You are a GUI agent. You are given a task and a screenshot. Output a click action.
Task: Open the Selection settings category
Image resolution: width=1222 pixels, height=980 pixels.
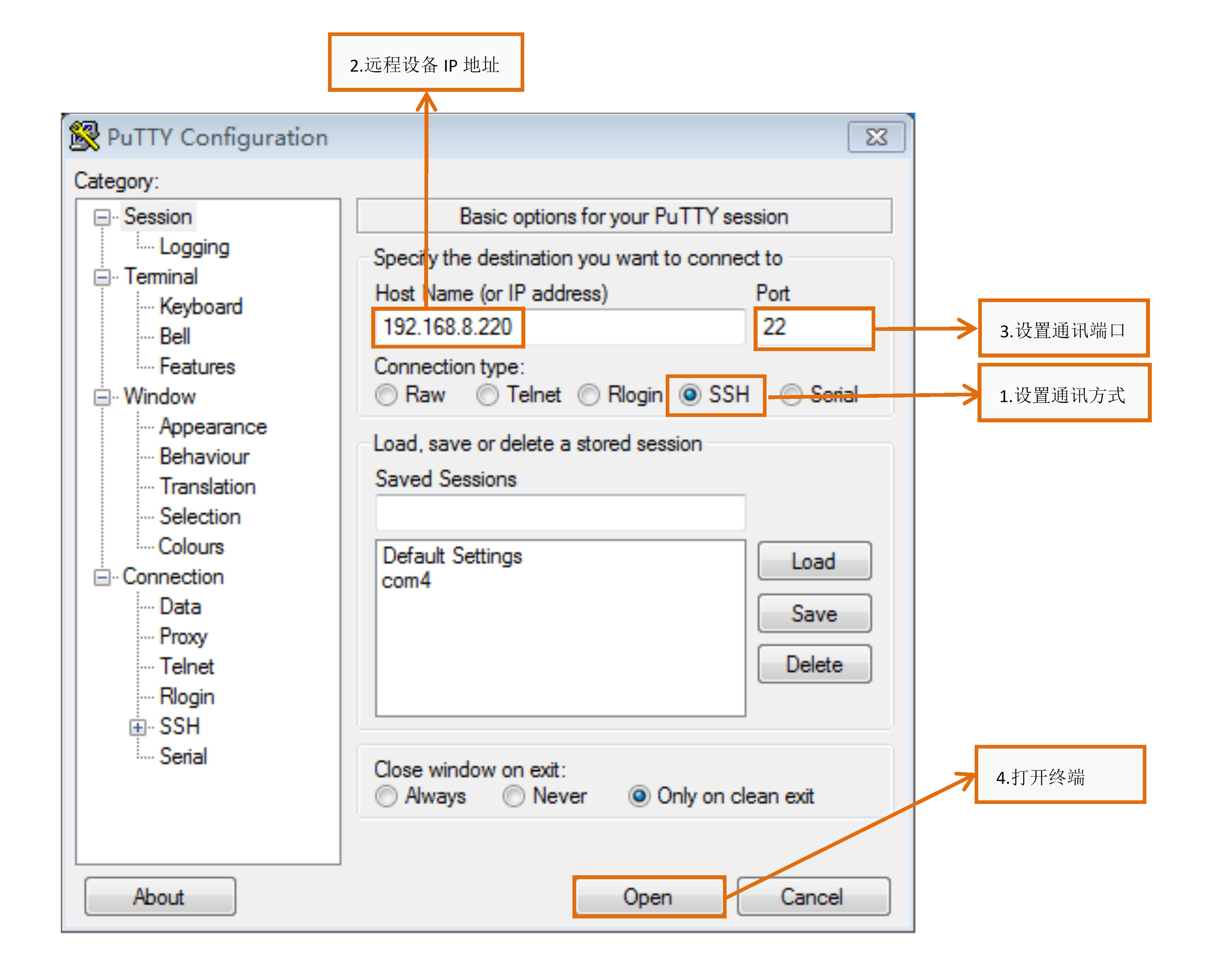(x=199, y=517)
